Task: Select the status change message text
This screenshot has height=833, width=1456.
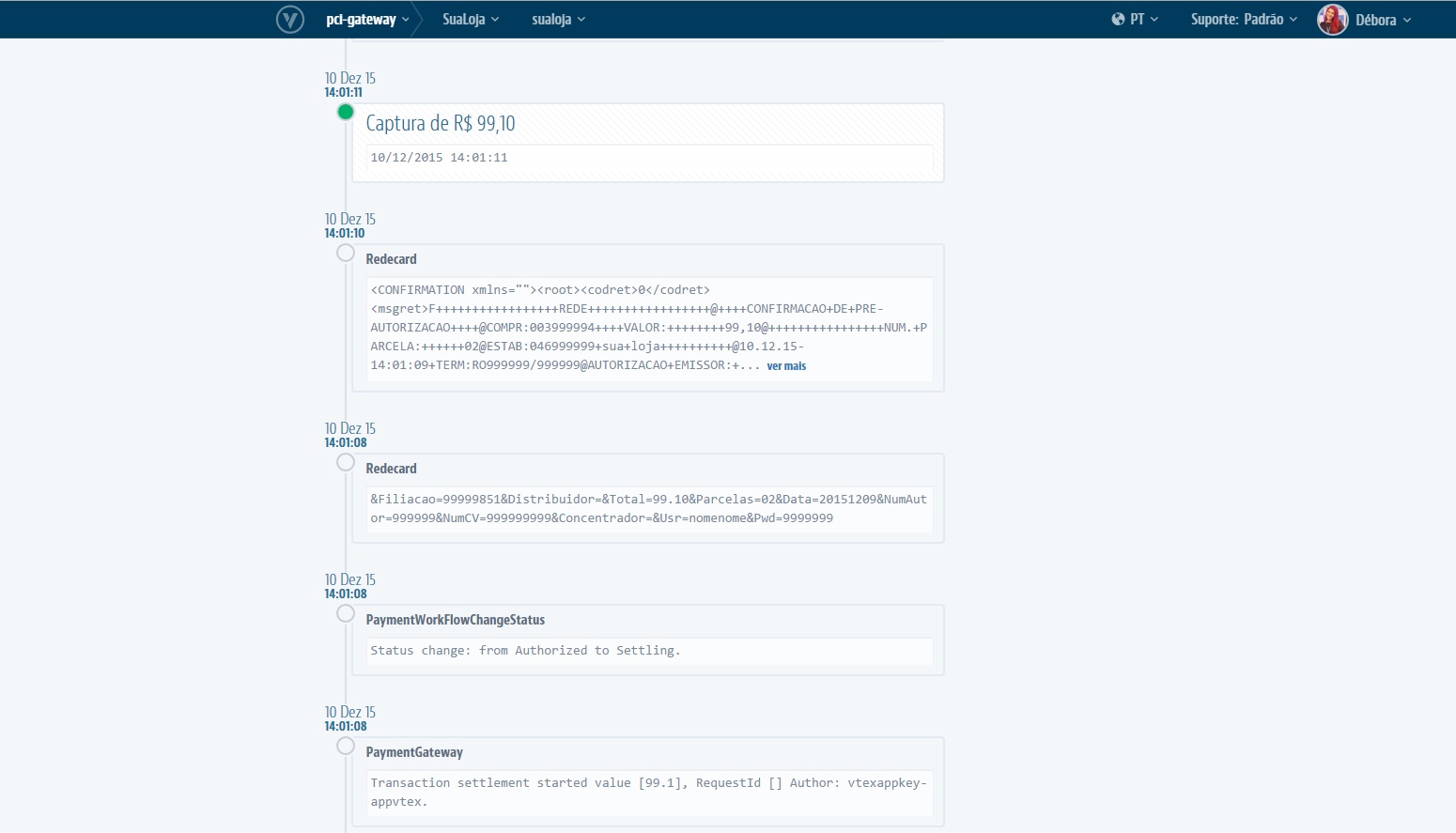Action: point(526,650)
